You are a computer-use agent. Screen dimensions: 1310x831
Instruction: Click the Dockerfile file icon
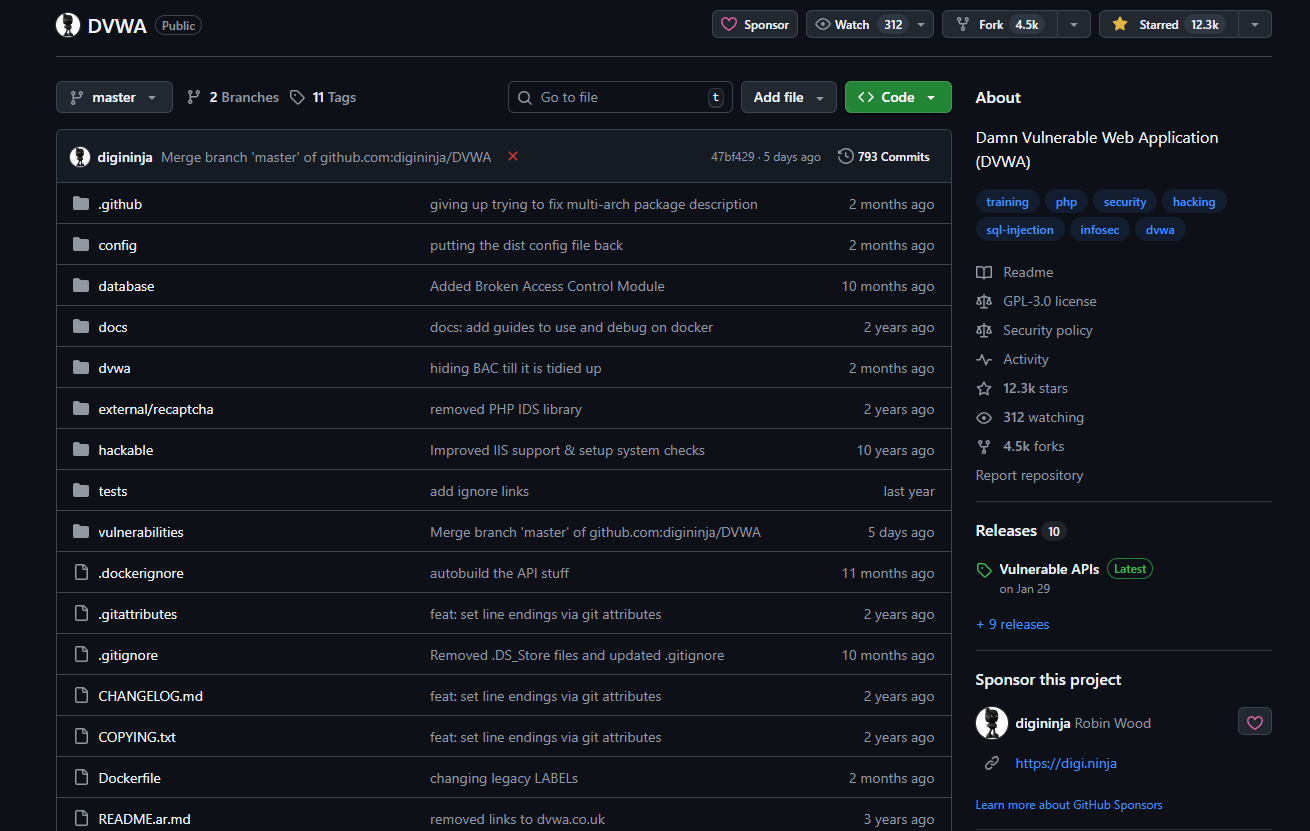click(81, 778)
